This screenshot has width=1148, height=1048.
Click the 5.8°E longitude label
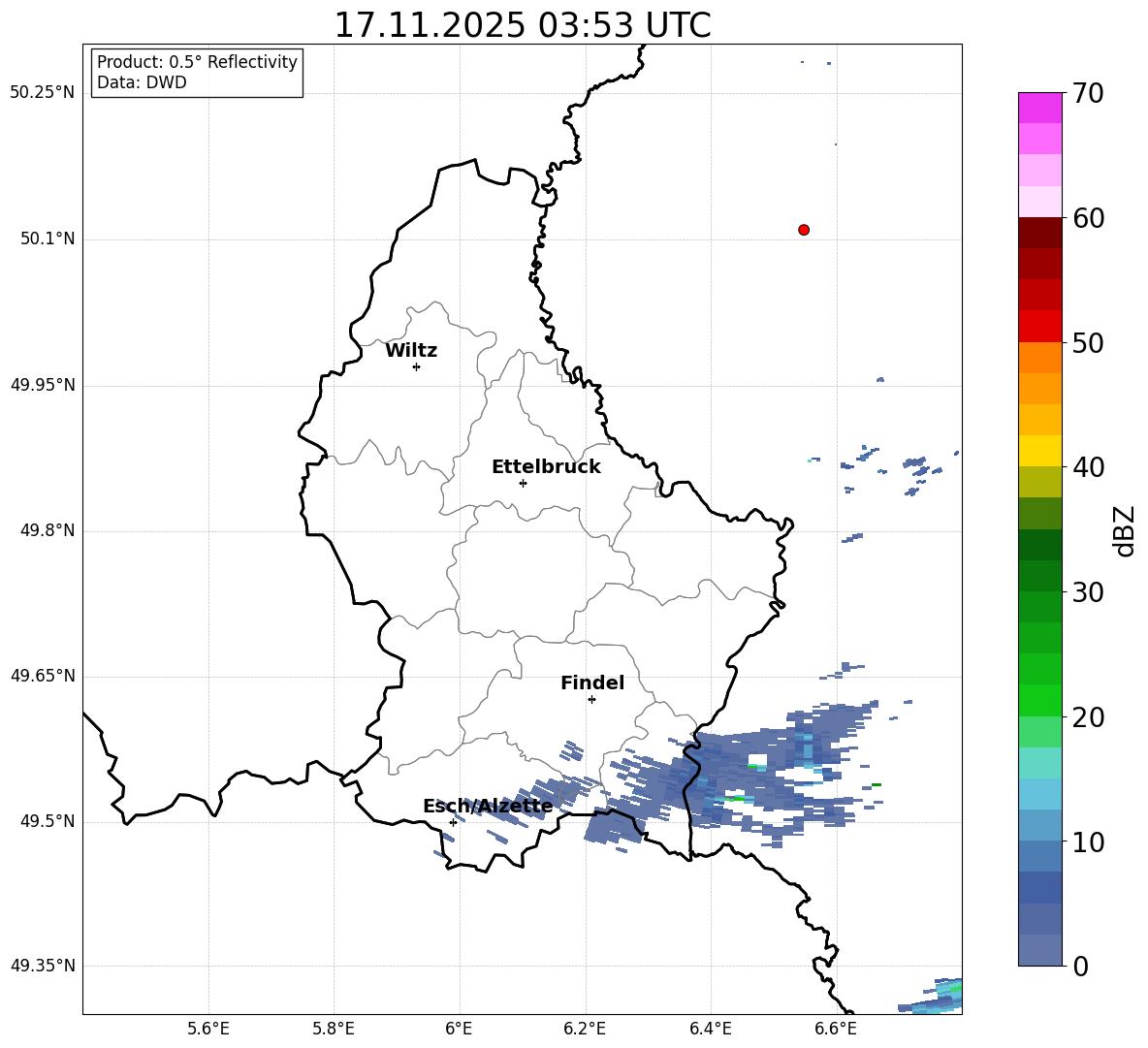334,1029
